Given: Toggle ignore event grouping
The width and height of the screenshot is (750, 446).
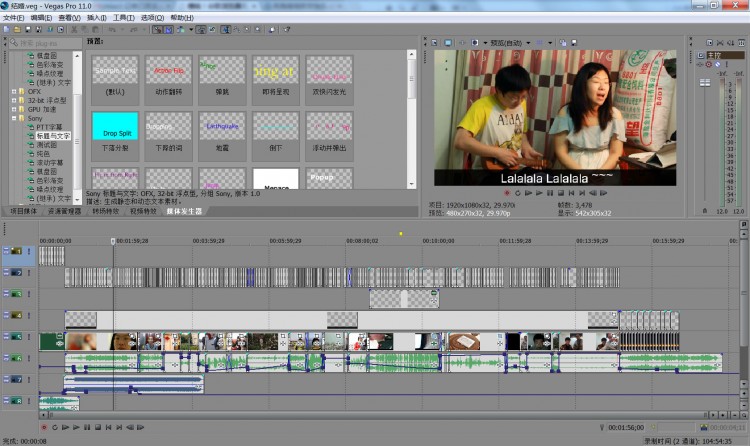Looking at the screenshot, I should 212,30.
